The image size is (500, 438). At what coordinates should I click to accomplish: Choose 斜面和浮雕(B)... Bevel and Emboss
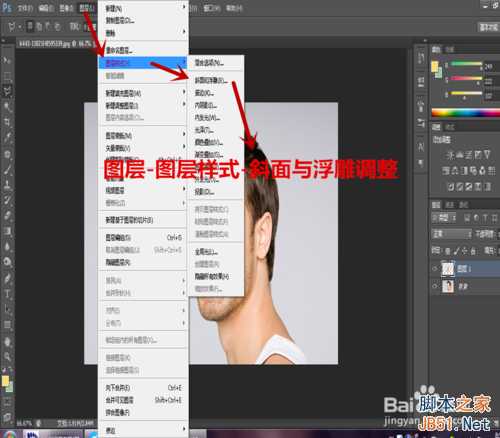(216, 80)
